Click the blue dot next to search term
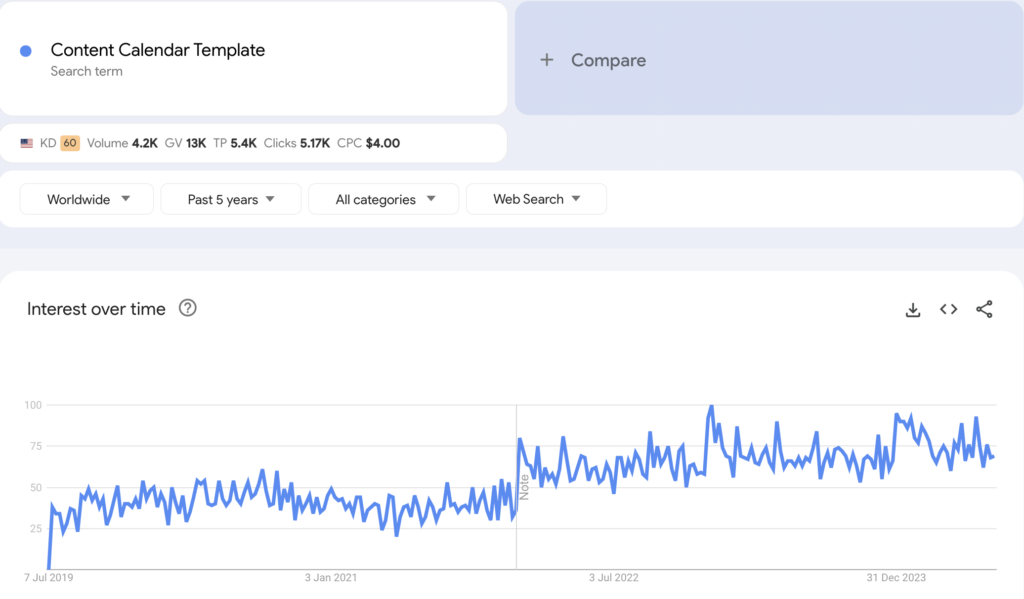The image size is (1024, 599). (x=26, y=51)
